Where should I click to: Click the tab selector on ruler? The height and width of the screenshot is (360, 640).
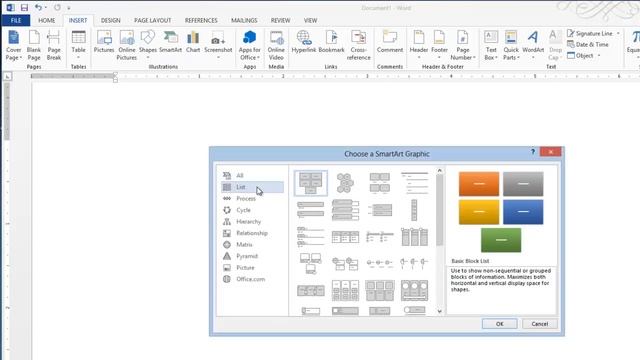point(7,76)
